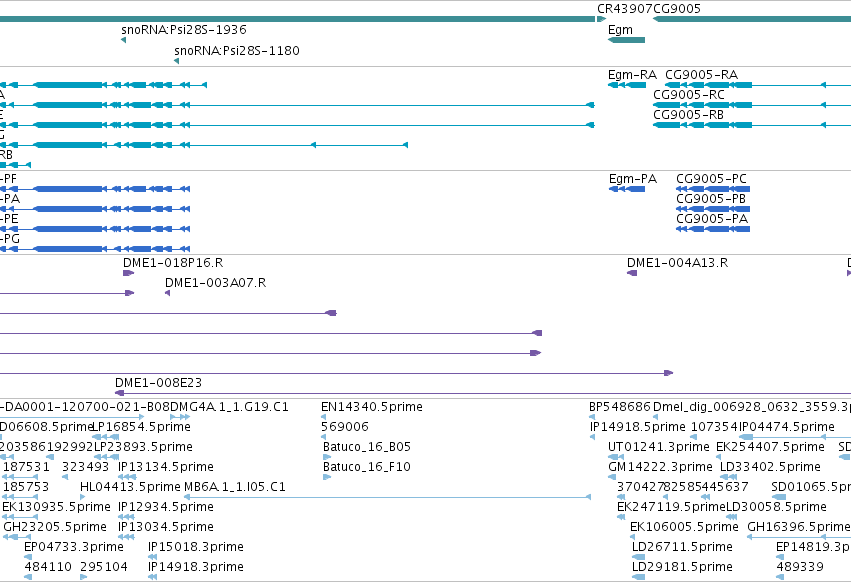Select the EK130935.5prime label
Viewport: 851px width, 582px height.
(x=56, y=507)
